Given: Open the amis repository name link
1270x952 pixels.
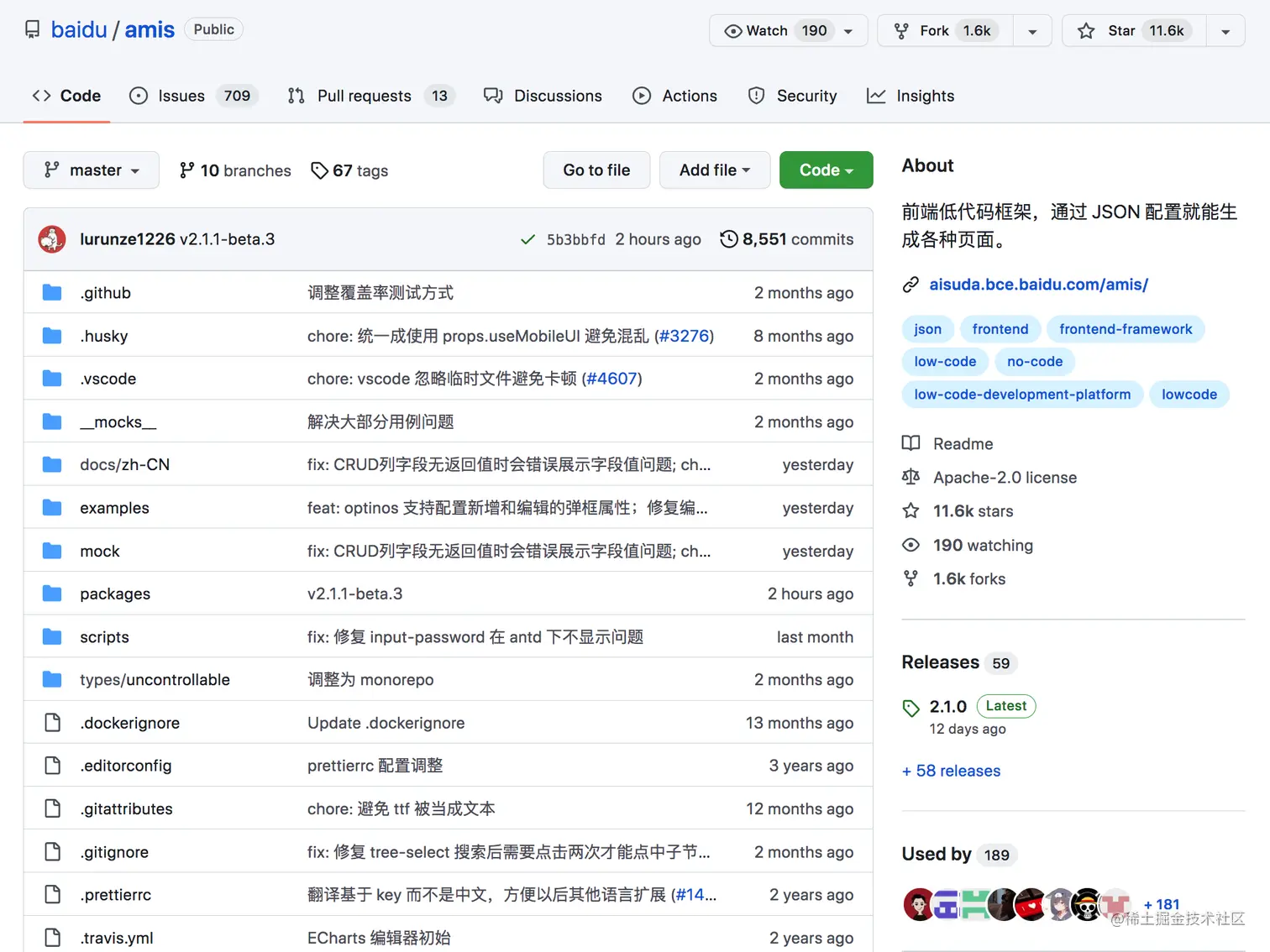Looking at the screenshot, I should point(150,30).
